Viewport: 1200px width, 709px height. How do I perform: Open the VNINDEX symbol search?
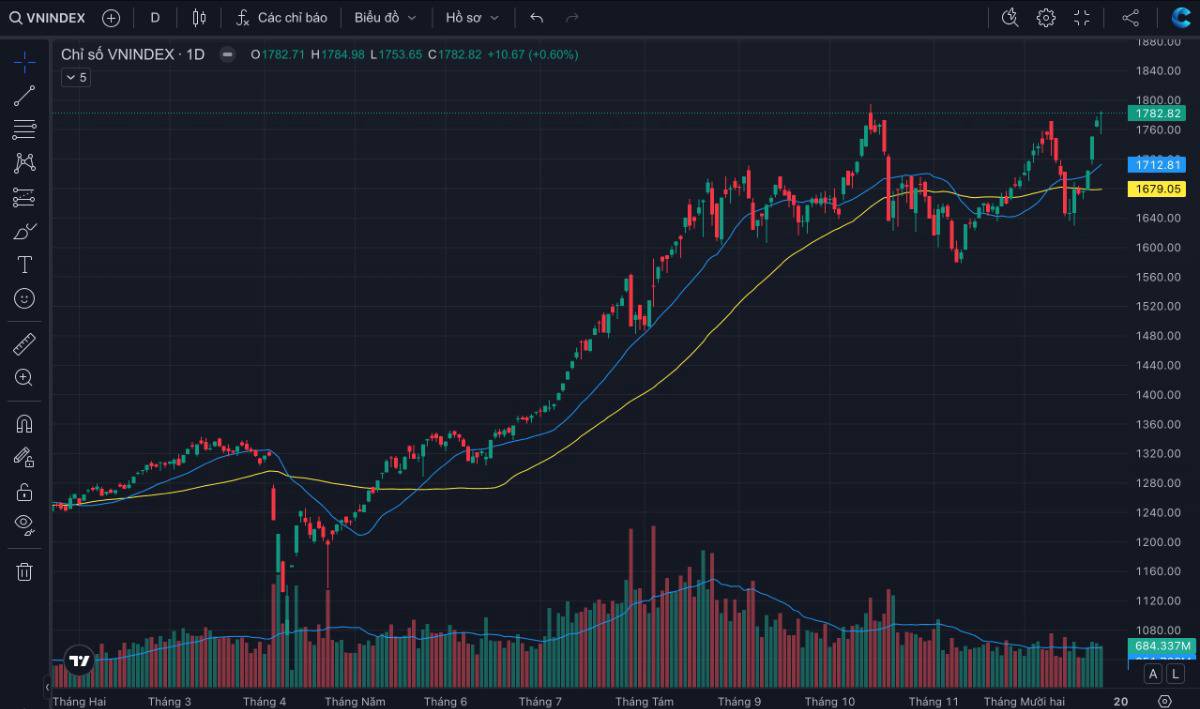pos(48,17)
